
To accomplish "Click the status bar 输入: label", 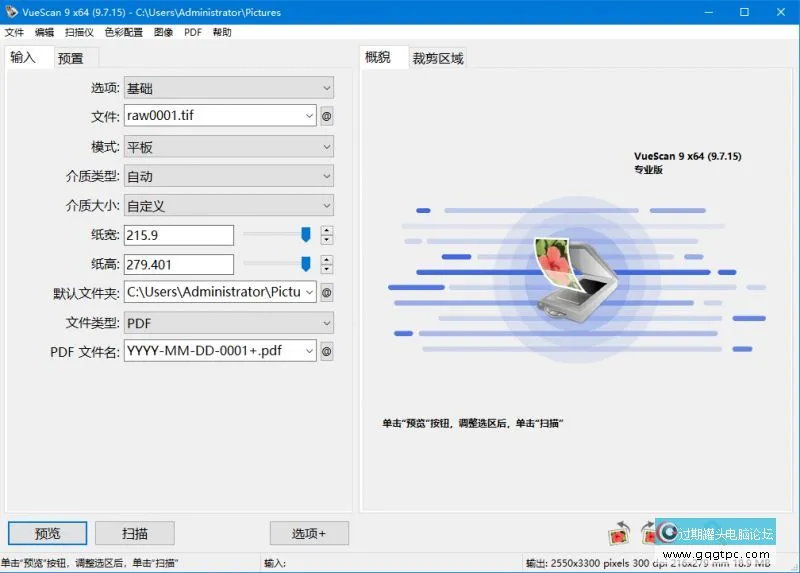I will click(275, 563).
